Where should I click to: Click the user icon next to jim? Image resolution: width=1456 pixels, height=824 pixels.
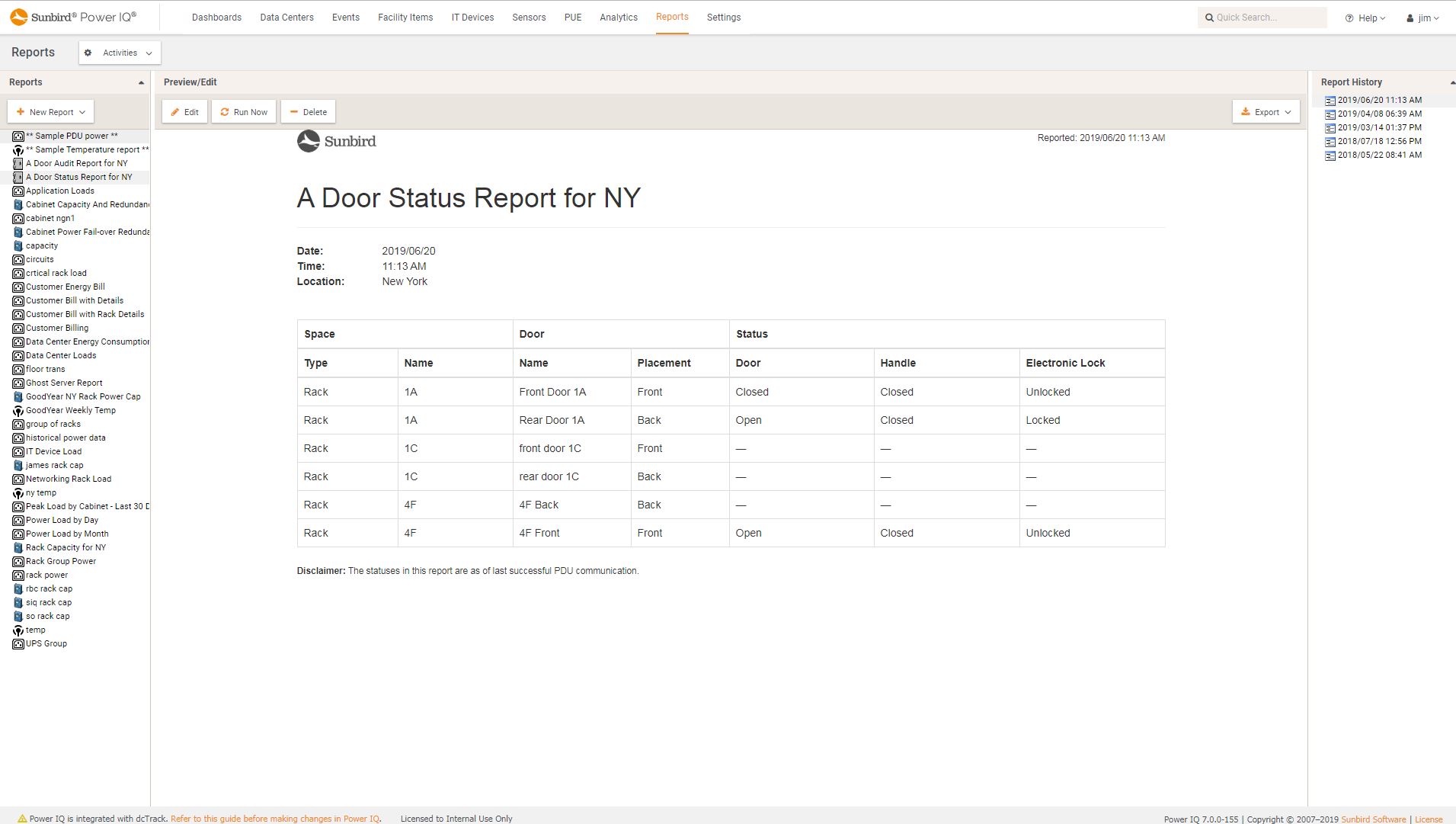coord(1409,18)
